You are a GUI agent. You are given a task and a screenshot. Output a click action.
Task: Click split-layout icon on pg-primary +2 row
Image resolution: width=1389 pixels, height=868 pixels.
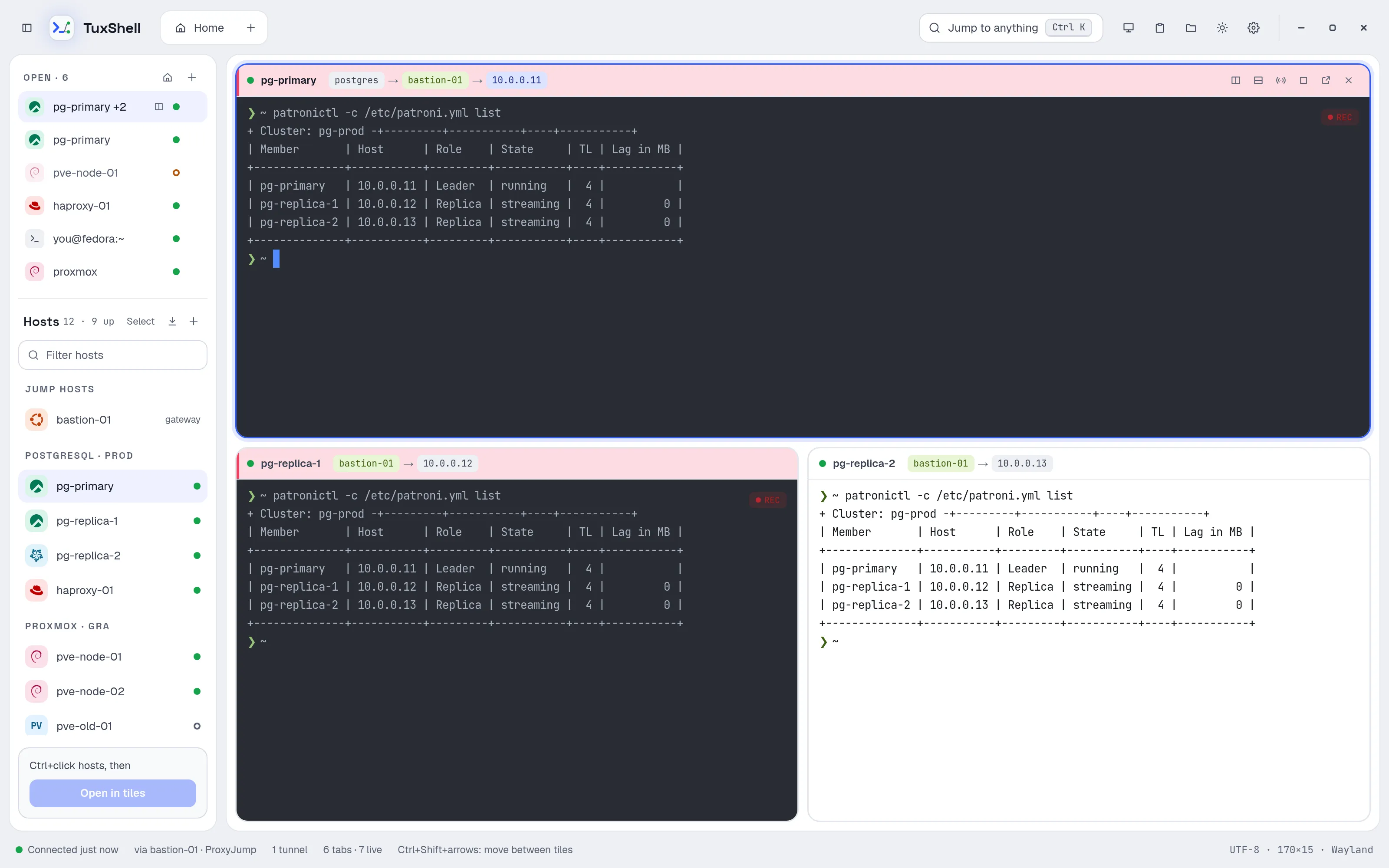(x=159, y=107)
